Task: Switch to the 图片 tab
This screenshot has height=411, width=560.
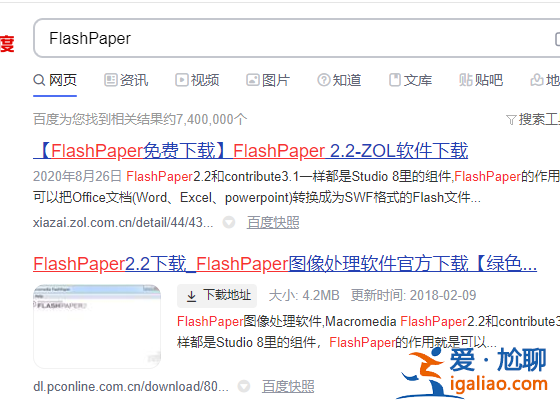Action: tap(268, 80)
